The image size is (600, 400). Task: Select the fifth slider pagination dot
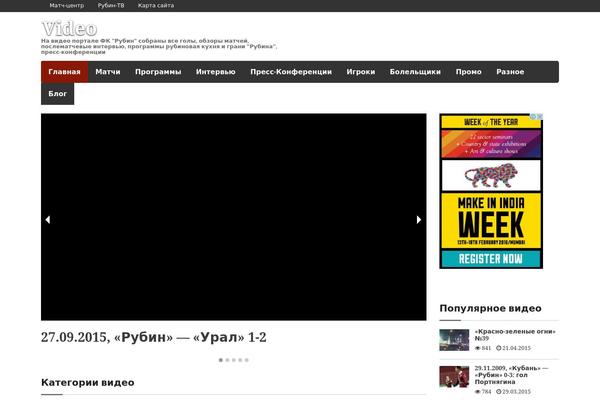point(247,360)
